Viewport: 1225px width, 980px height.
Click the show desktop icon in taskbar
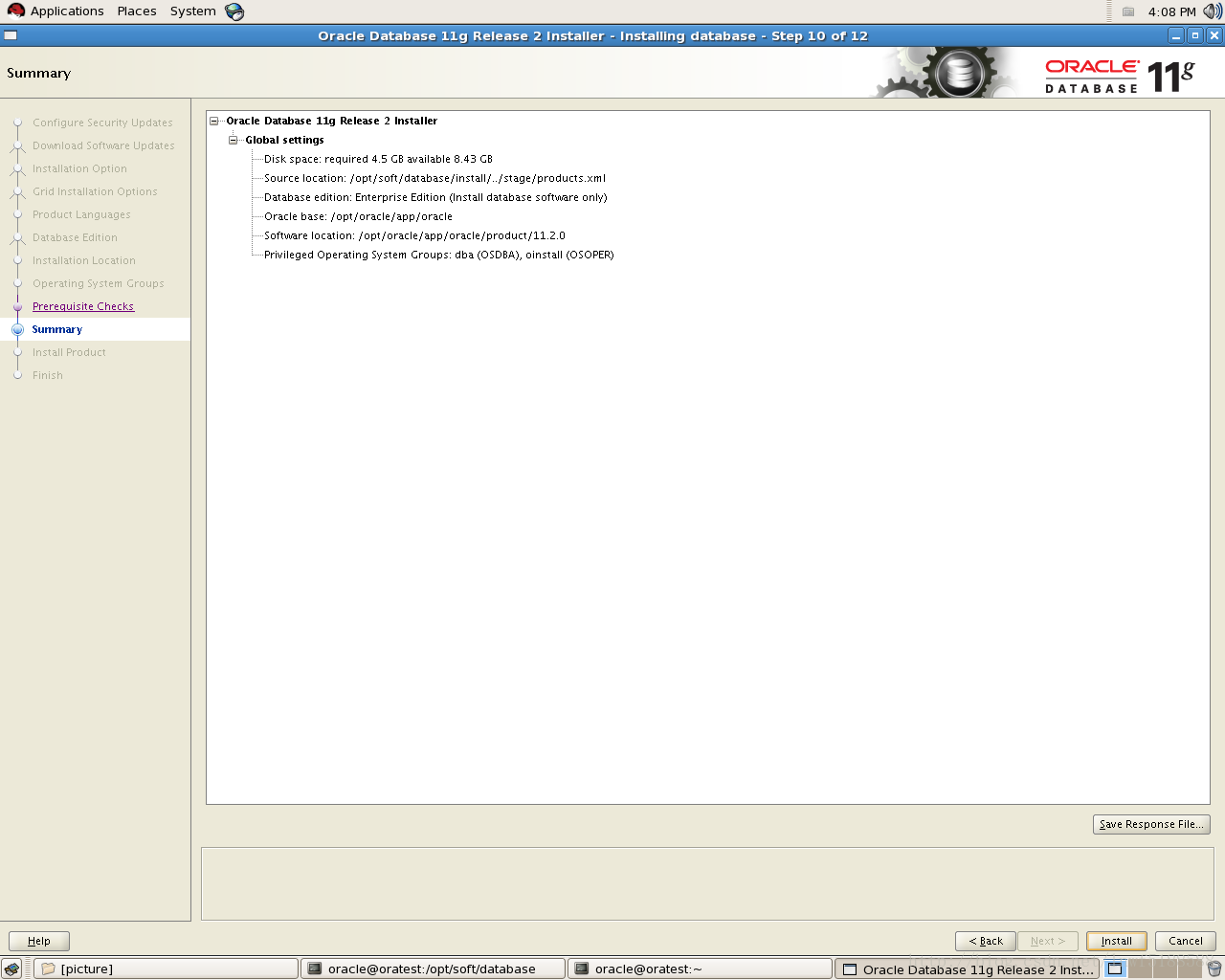click(11, 969)
